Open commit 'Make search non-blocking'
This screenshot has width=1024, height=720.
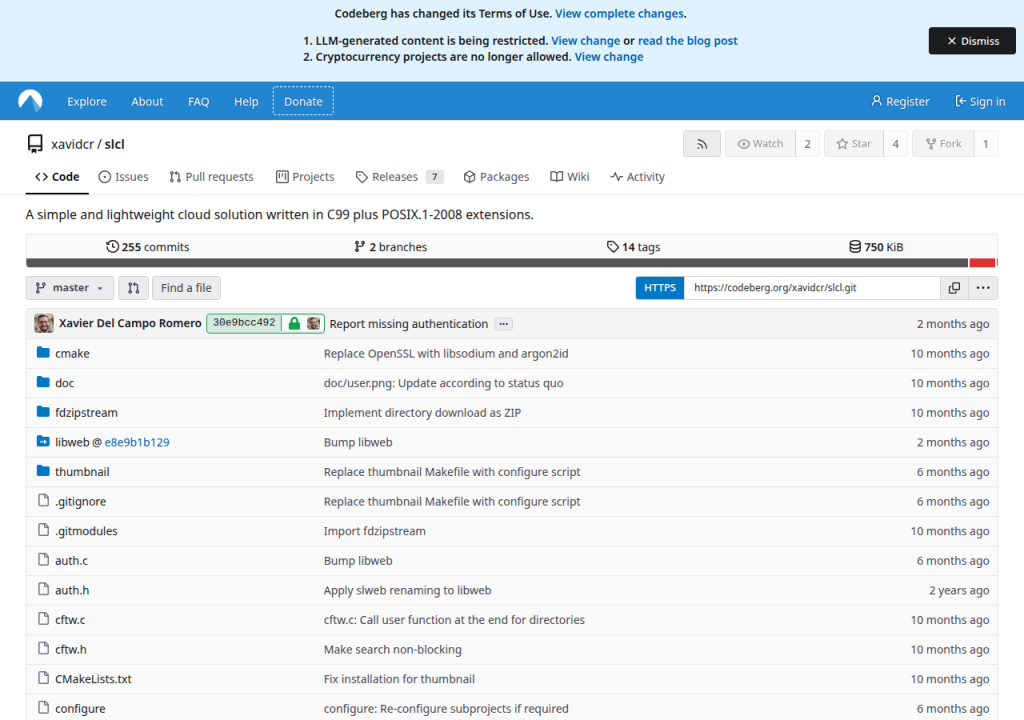(392, 649)
